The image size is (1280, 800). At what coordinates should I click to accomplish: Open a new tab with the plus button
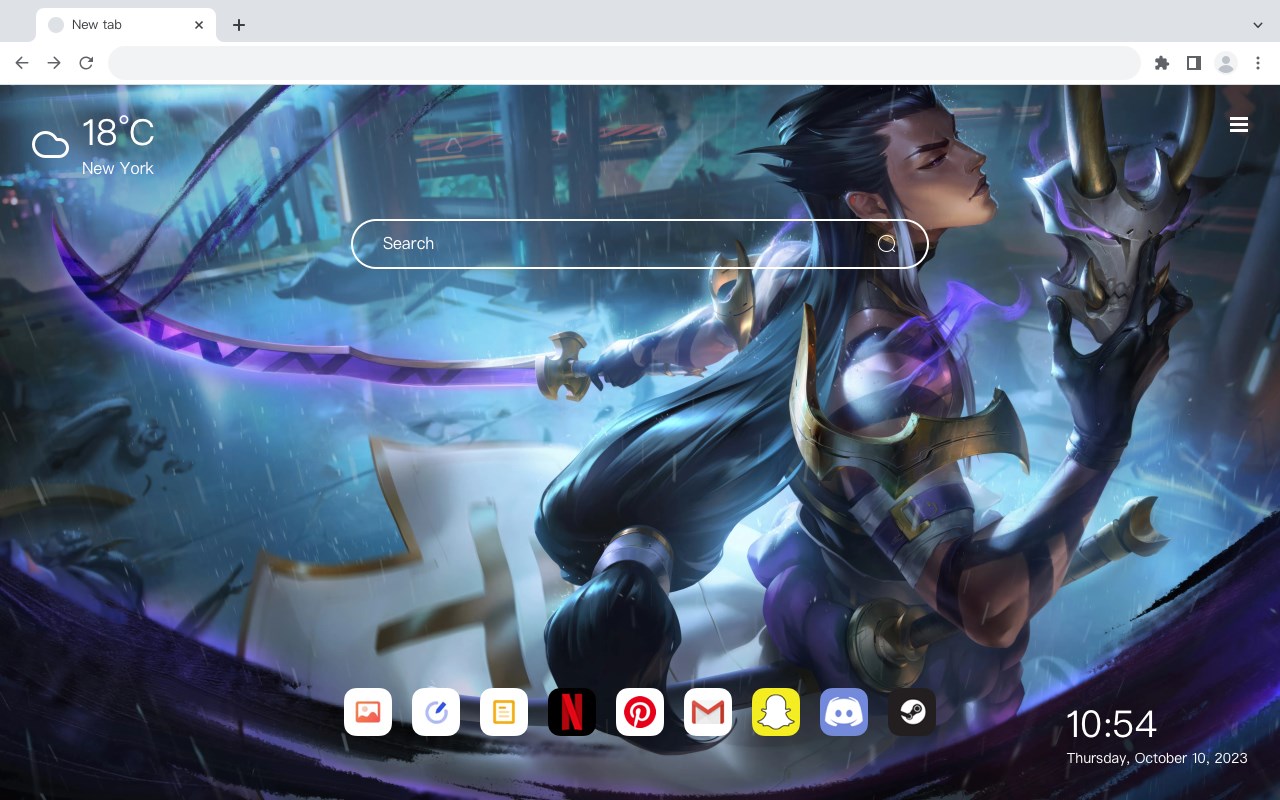click(x=238, y=25)
